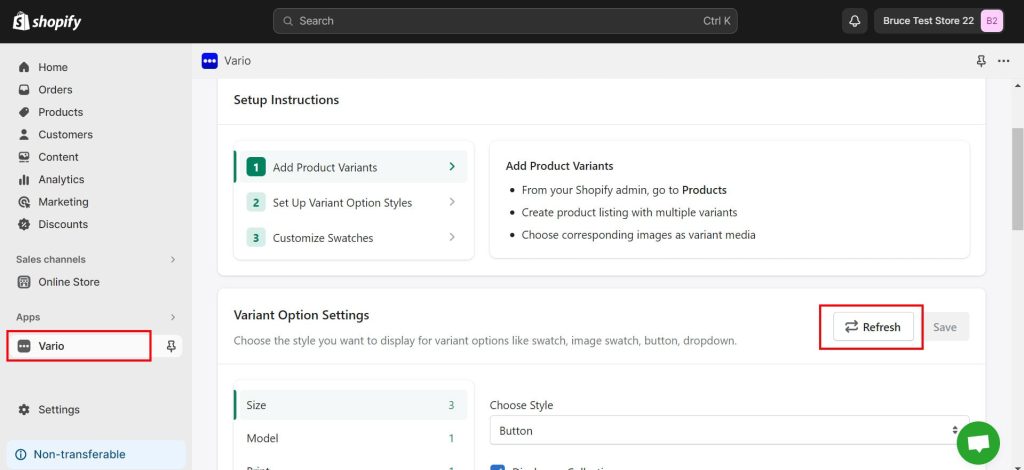
Task: Click the Online Store icon
Action: point(24,282)
